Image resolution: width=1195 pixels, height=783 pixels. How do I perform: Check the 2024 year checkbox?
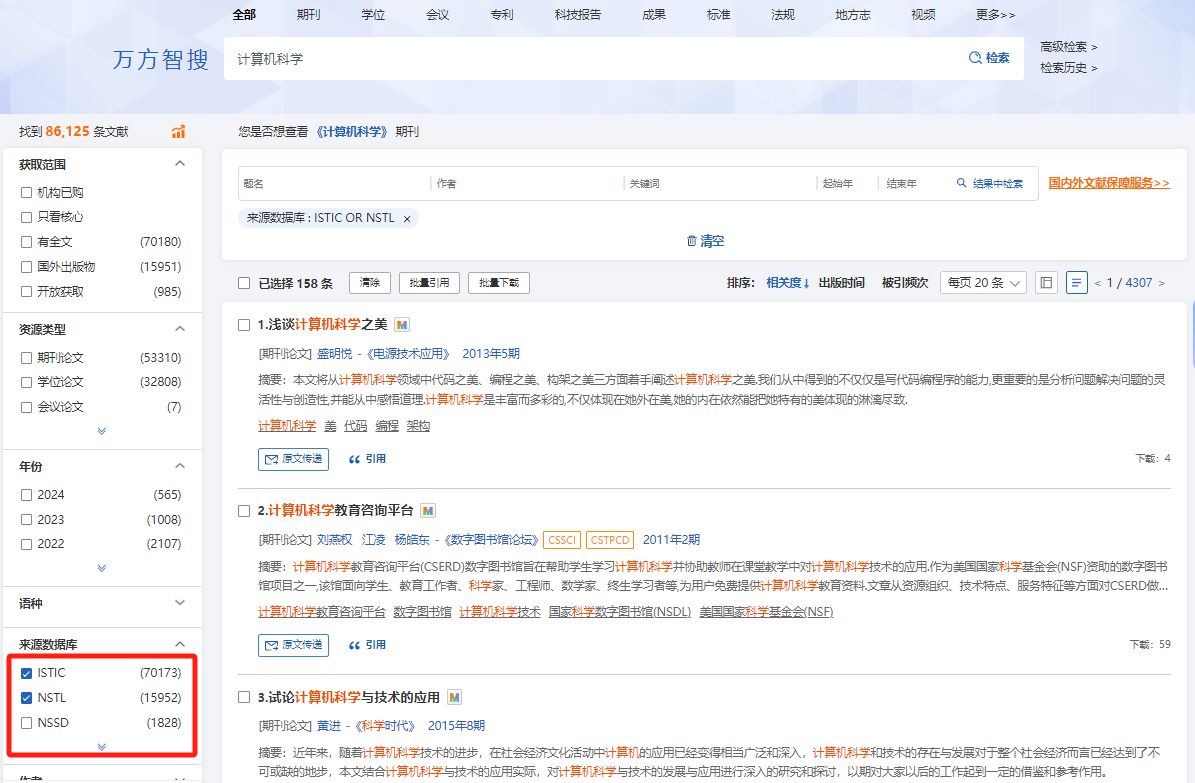click(x=27, y=496)
